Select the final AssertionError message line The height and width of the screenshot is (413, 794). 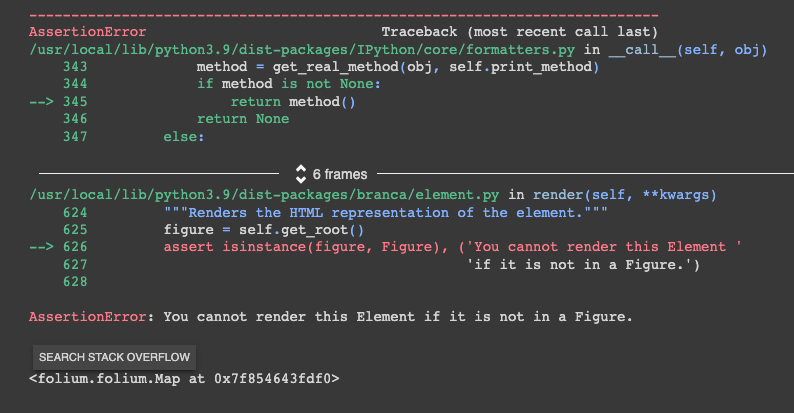pyautogui.click(x=331, y=317)
